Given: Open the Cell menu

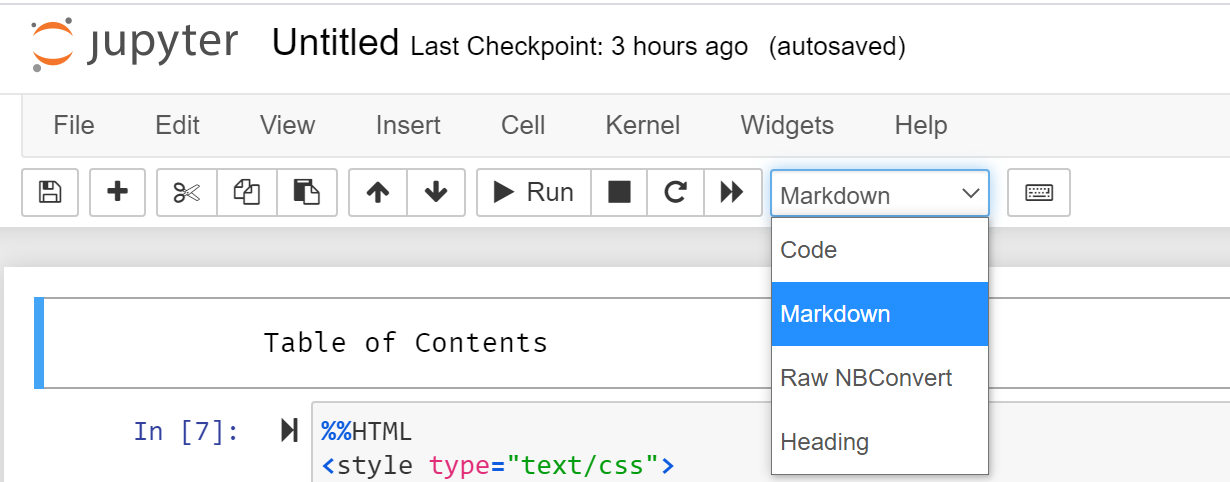Looking at the screenshot, I should [x=523, y=125].
